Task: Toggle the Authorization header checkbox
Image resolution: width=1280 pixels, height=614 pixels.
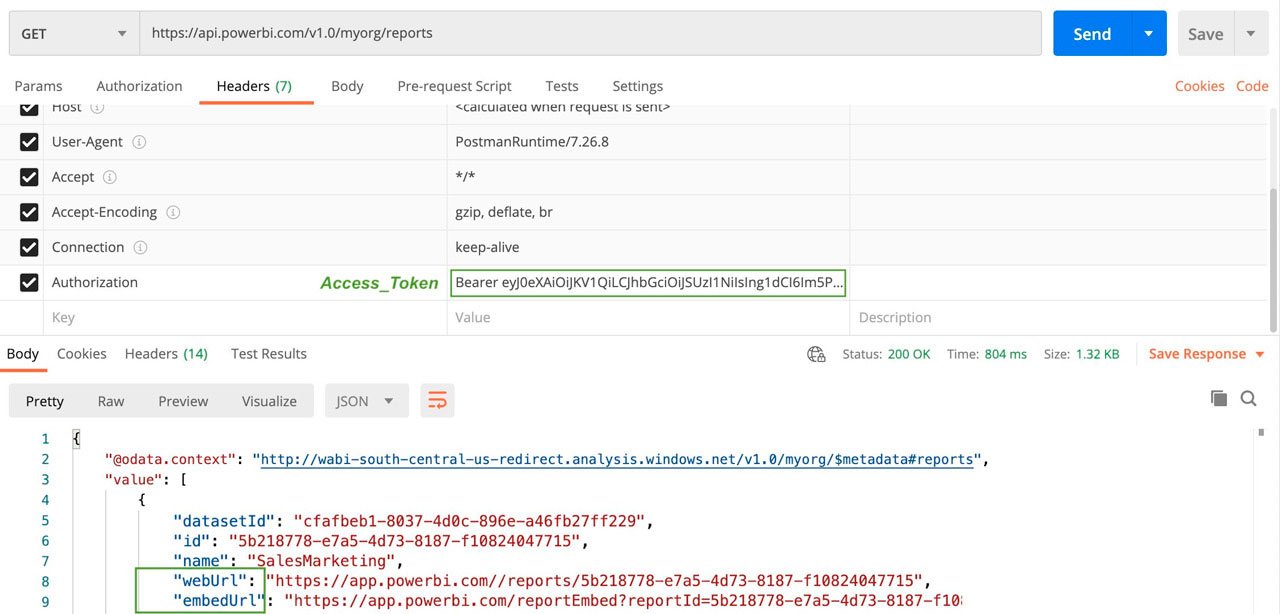Action: click(29, 282)
